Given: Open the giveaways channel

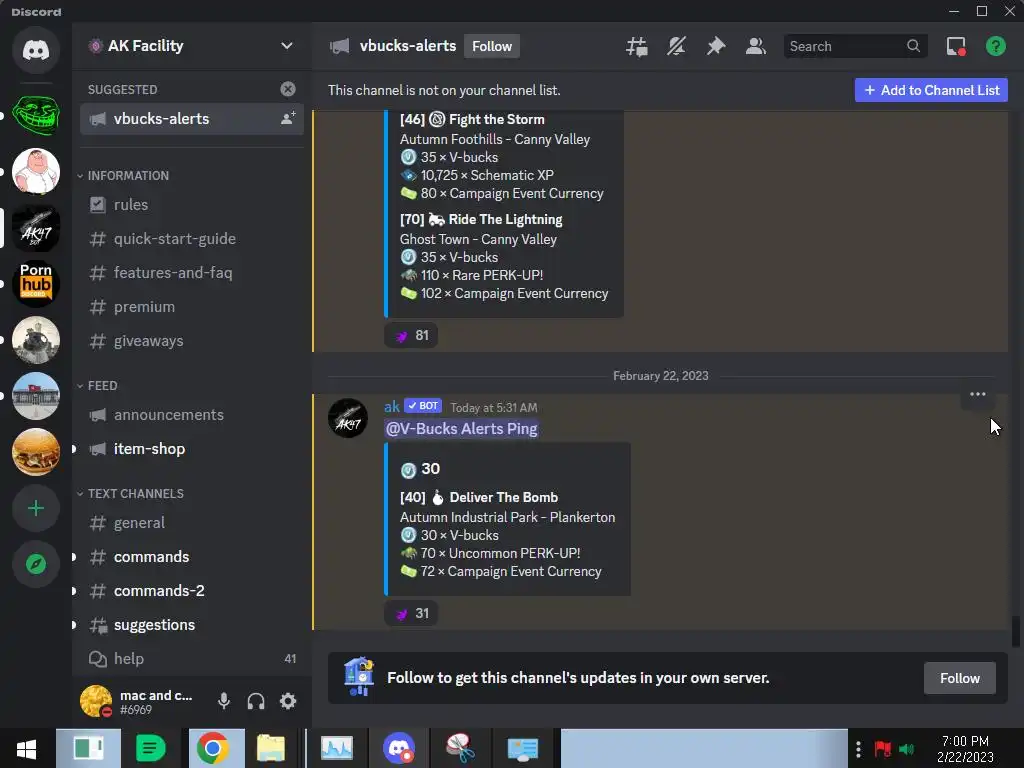Looking at the screenshot, I should [x=192, y=340].
